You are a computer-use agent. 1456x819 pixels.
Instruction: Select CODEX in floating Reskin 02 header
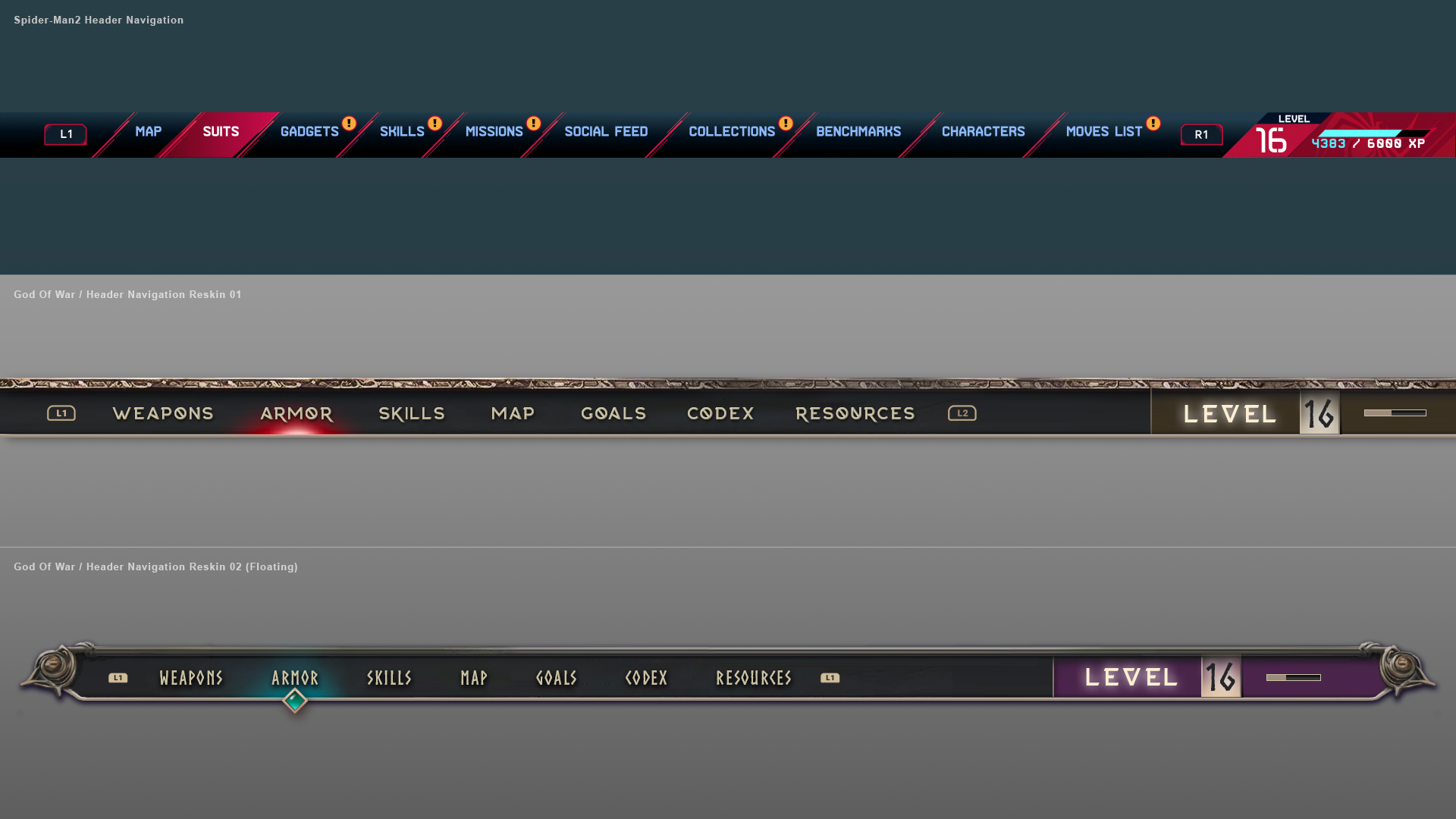tap(646, 678)
